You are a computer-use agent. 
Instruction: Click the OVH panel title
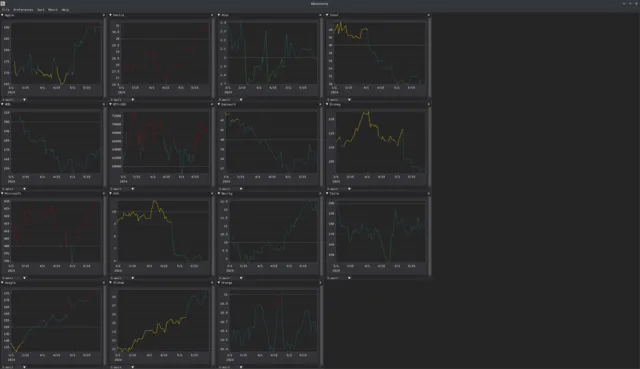coord(116,193)
